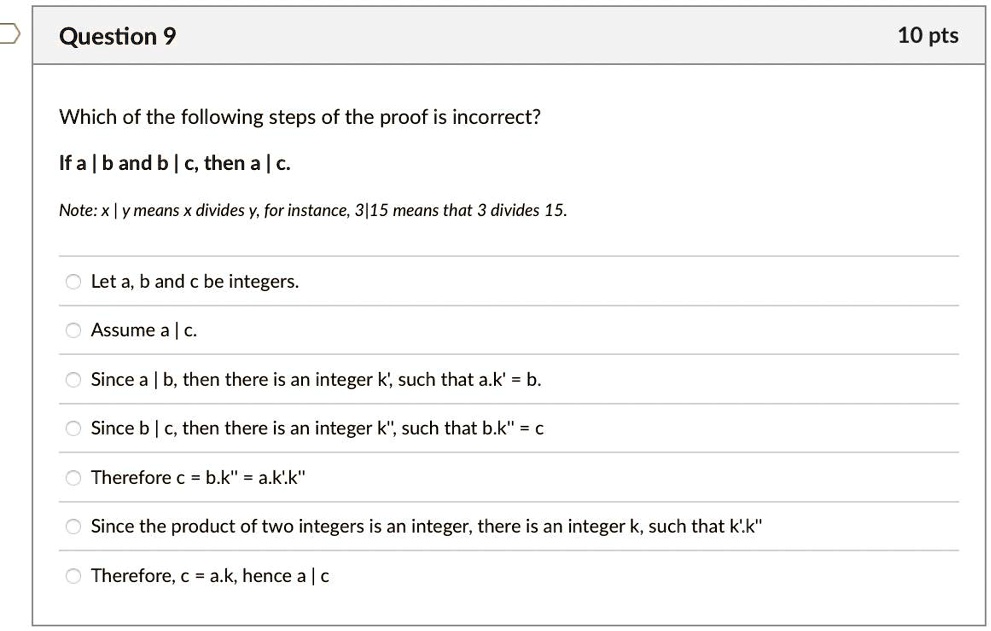The width and height of the screenshot is (991, 631).
Task: Click the "10 pts" label
Action: (927, 35)
